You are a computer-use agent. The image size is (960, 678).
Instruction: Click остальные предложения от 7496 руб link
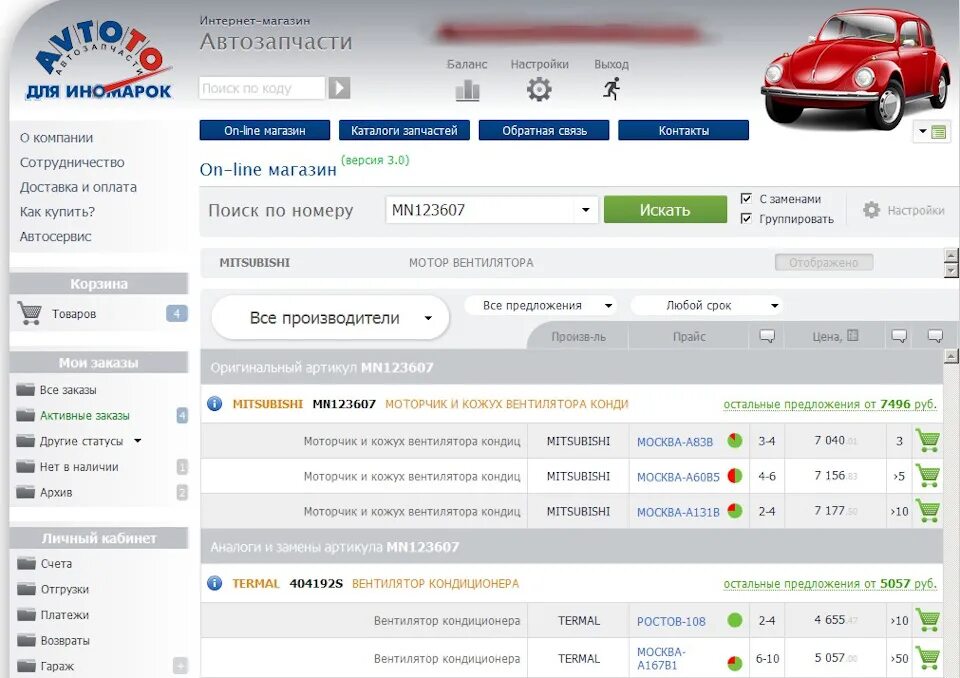tap(830, 404)
